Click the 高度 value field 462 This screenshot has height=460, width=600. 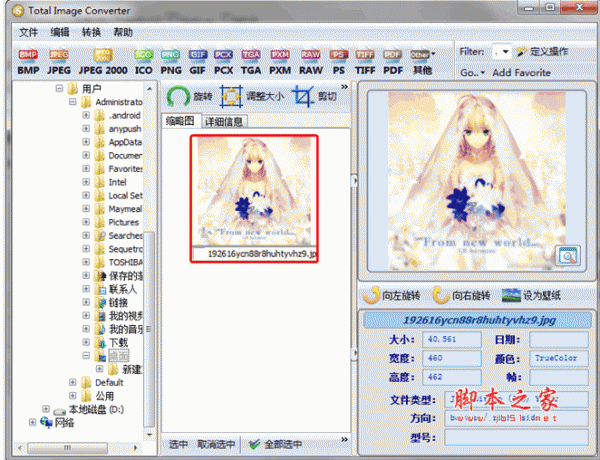point(452,377)
